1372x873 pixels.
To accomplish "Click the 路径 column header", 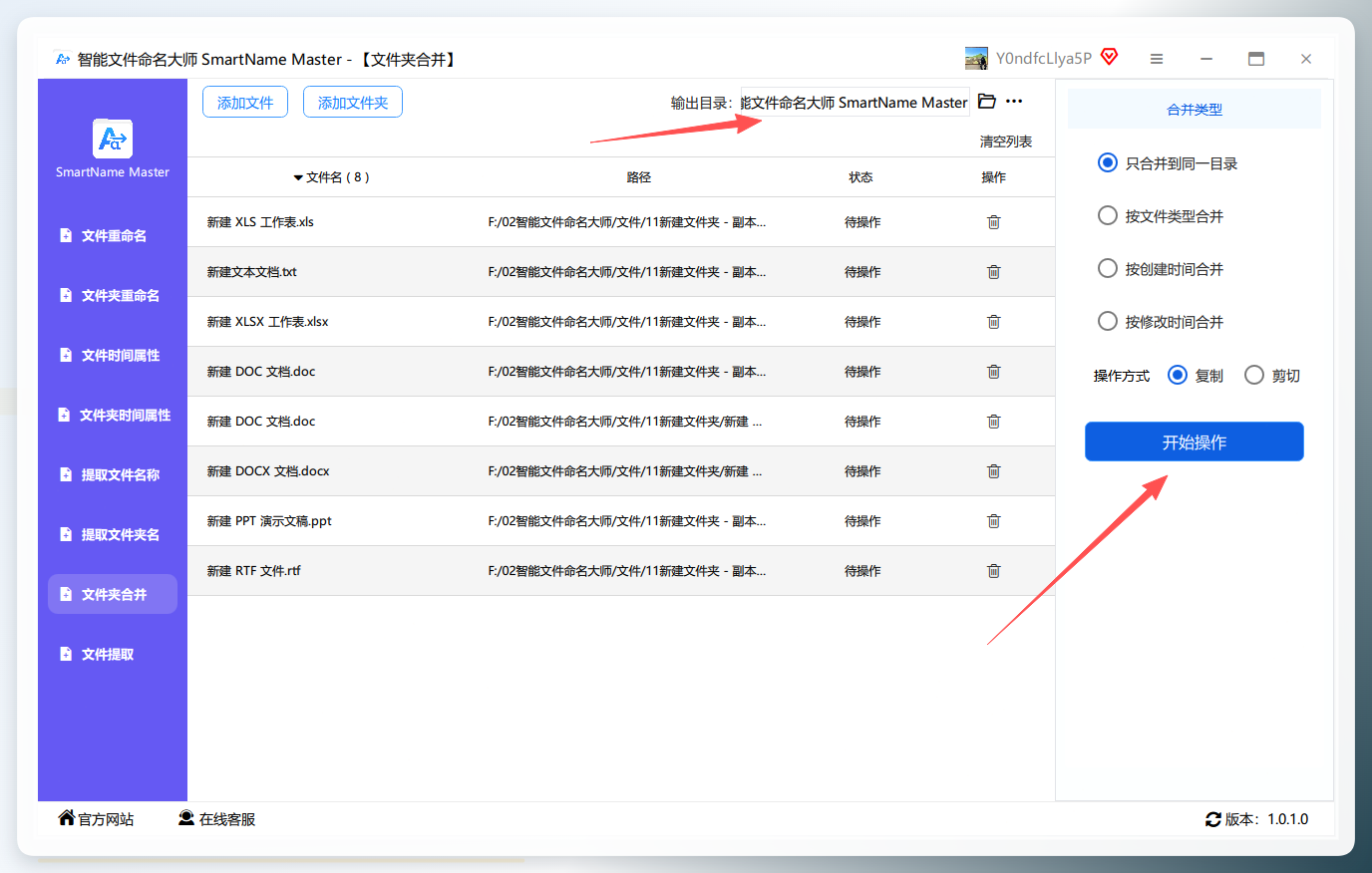I will point(639,177).
